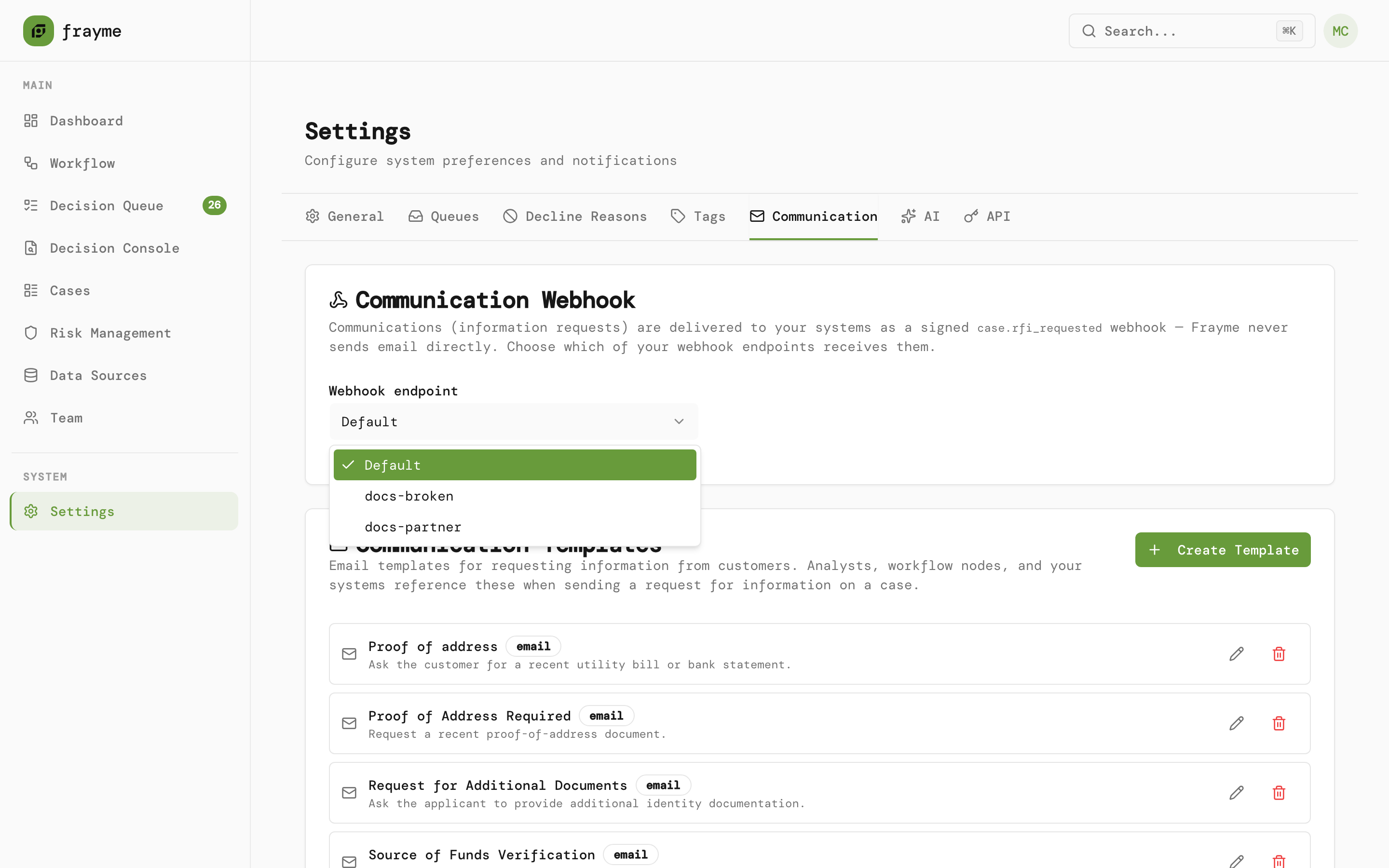1389x868 pixels.
Task: Click Request for Additional Documents envelope icon
Action: (349, 793)
